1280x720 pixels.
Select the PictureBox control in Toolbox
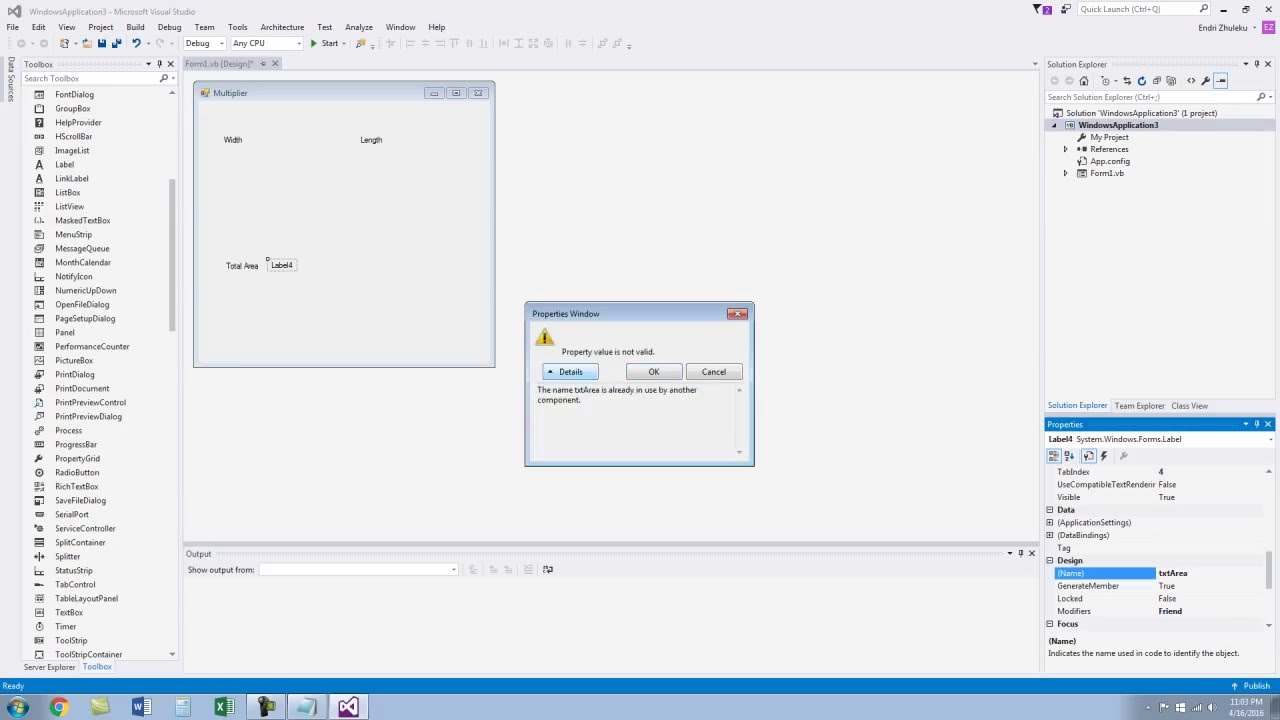pos(74,360)
